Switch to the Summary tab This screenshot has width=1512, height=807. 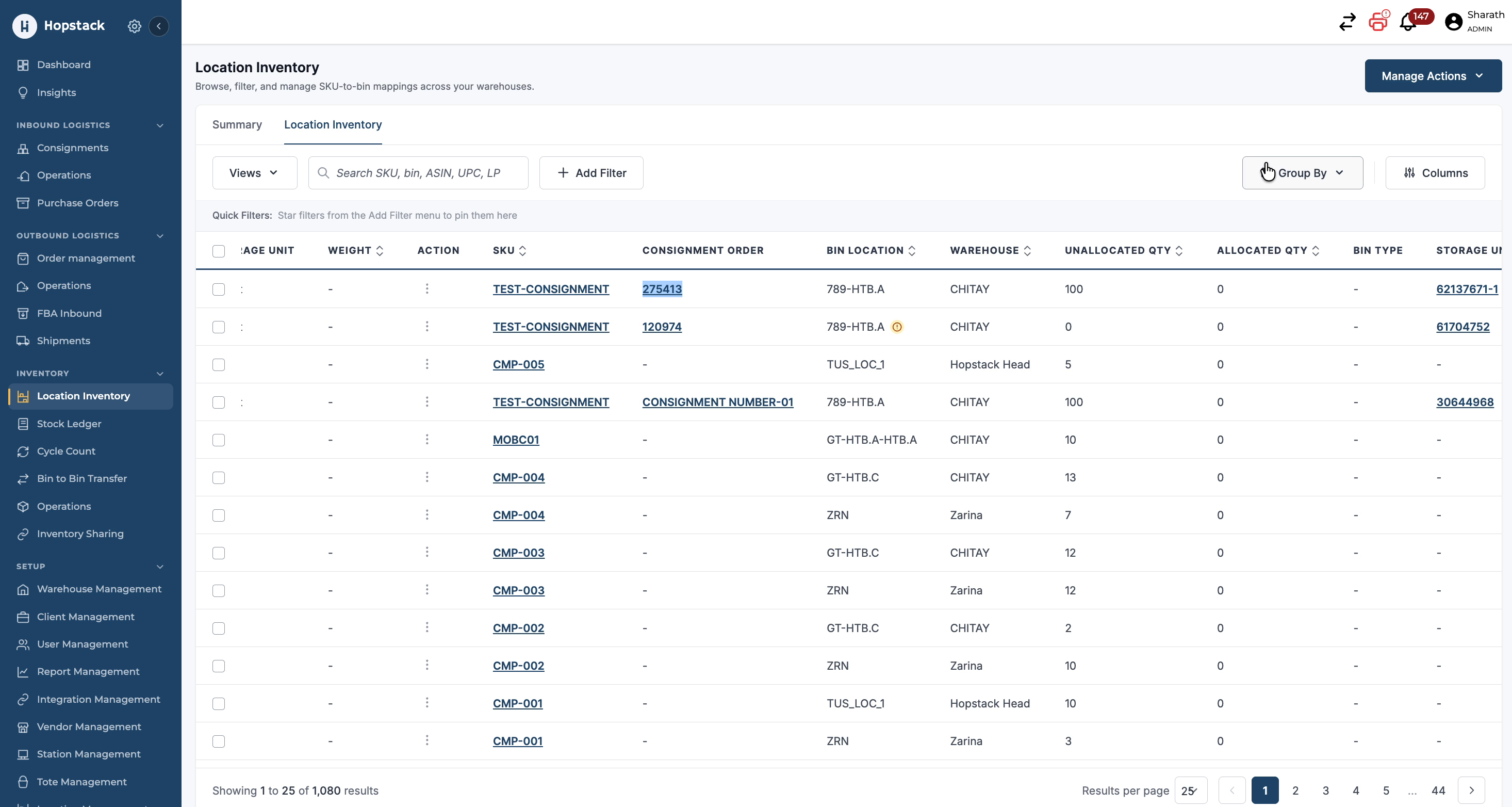[x=237, y=124]
